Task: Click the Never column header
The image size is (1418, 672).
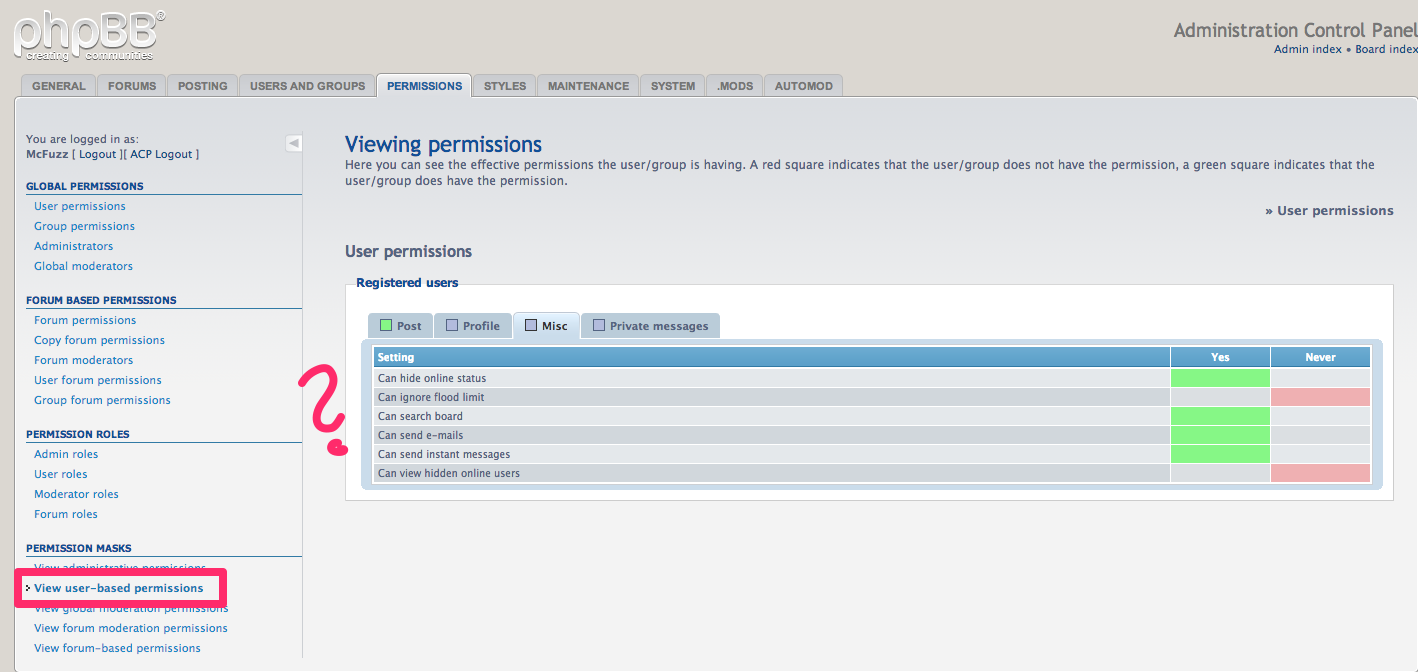Action: pyautogui.click(x=1320, y=357)
